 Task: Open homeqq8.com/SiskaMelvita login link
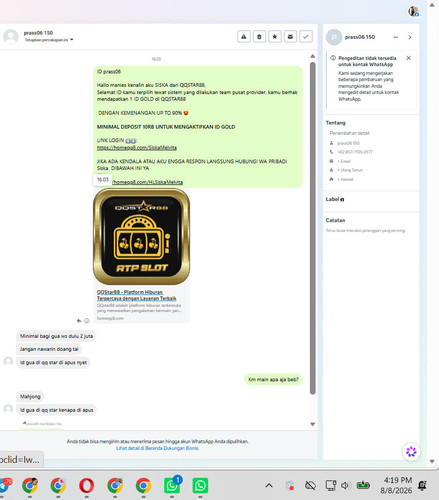click(137, 148)
